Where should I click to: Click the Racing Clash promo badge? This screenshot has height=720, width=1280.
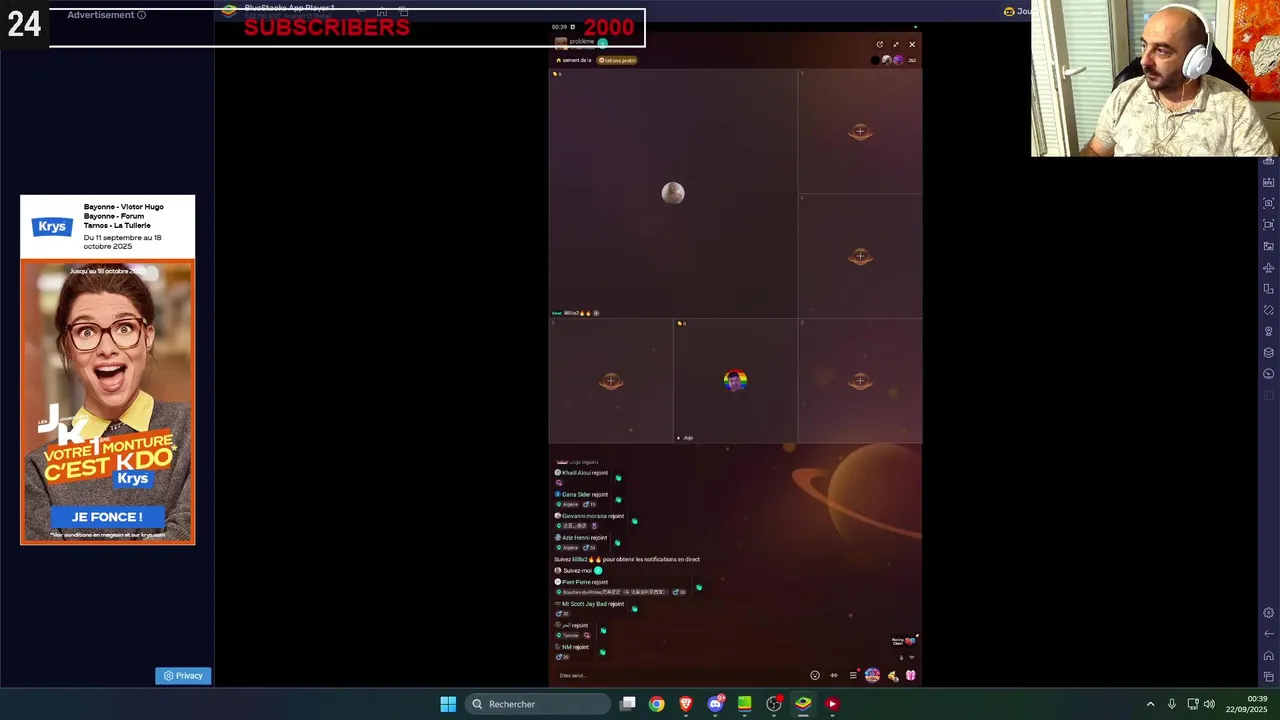pos(904,641)
